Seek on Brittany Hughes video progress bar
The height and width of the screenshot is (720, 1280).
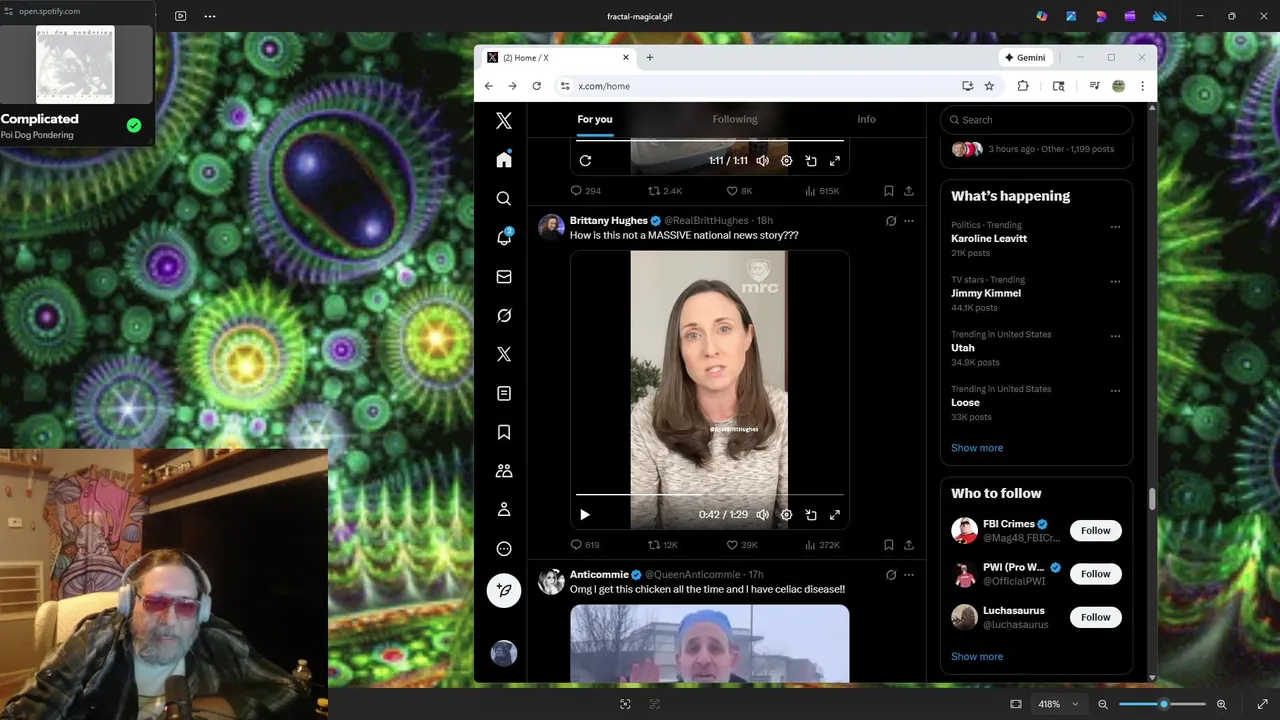(x=710, y=494)
